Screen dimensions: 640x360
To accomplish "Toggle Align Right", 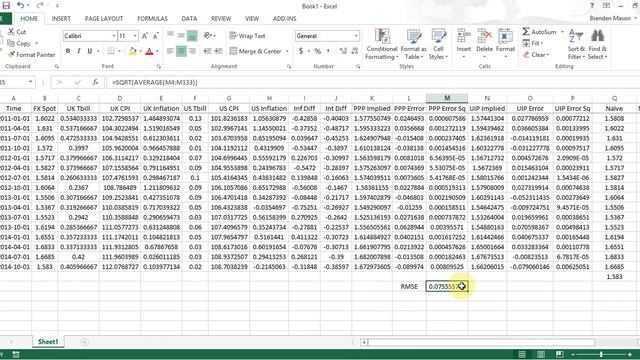I will pos(192,51).
